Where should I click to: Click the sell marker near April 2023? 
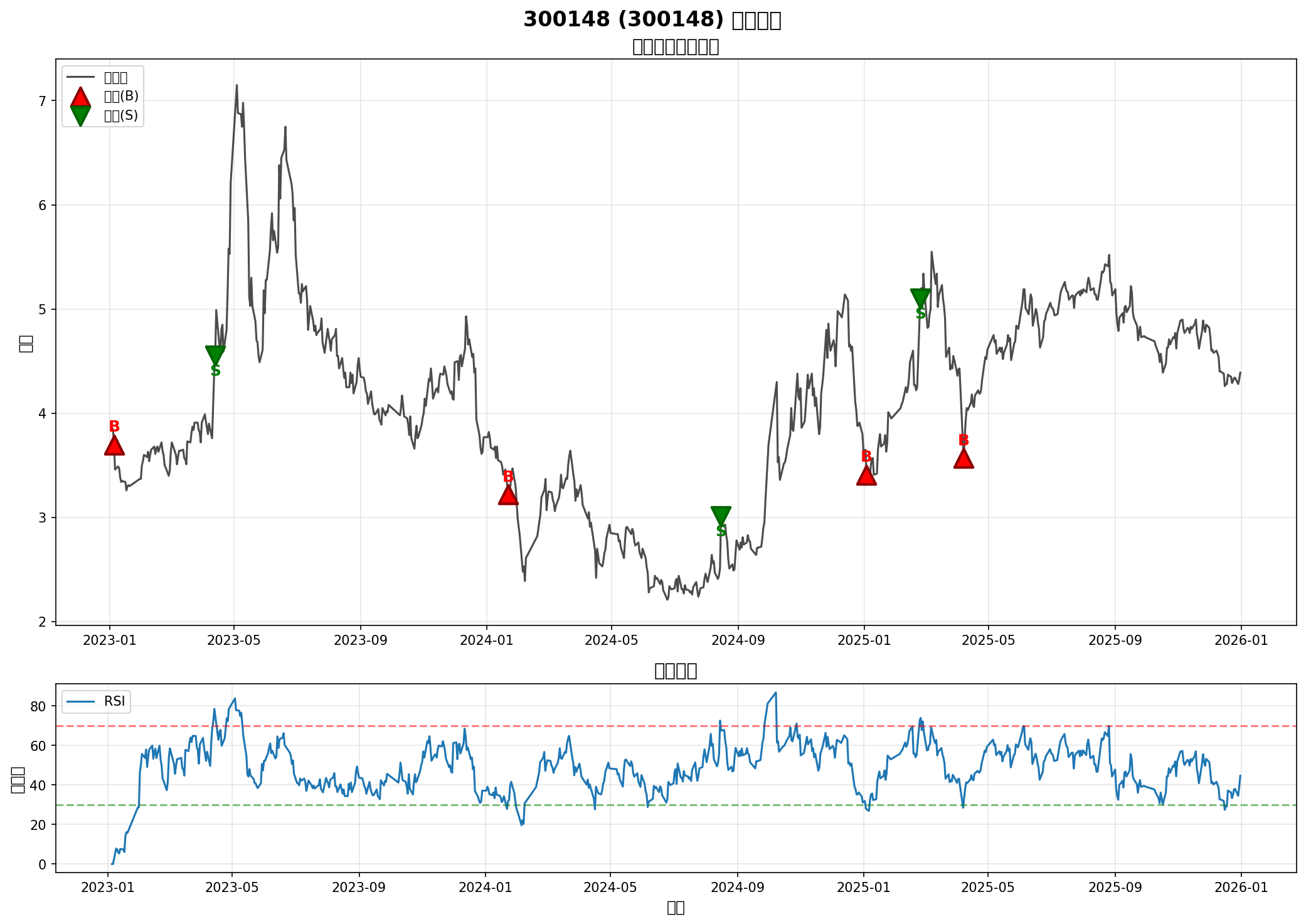coord(215,354)
